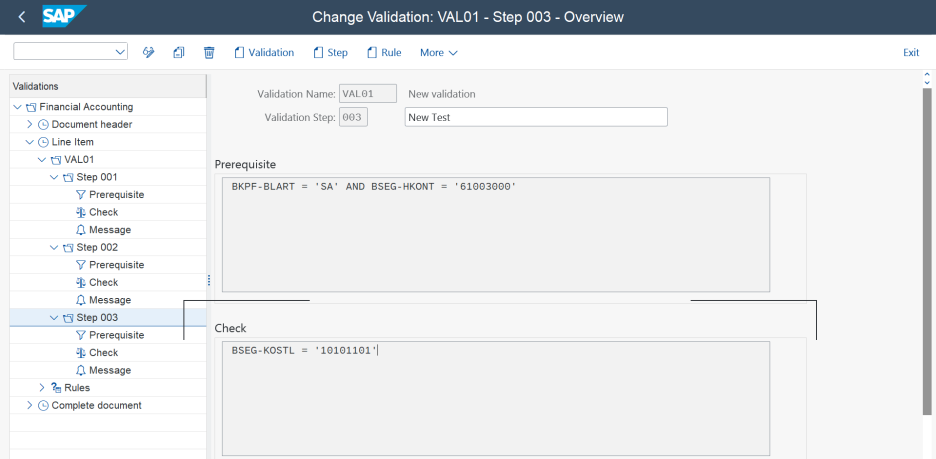This screenshot has width=936, height=459.
Task: Open the More menu
Action: 439,53
